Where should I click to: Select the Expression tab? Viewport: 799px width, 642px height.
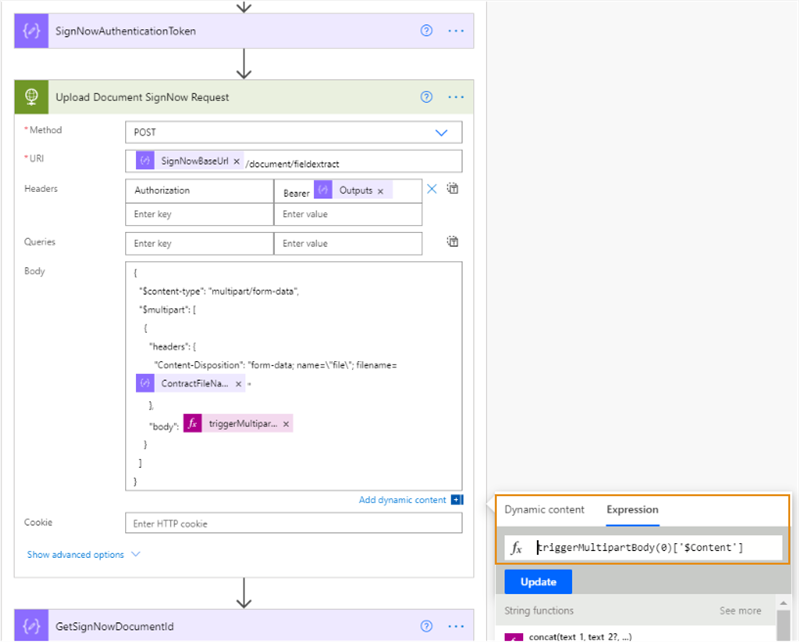coord(632,509)
